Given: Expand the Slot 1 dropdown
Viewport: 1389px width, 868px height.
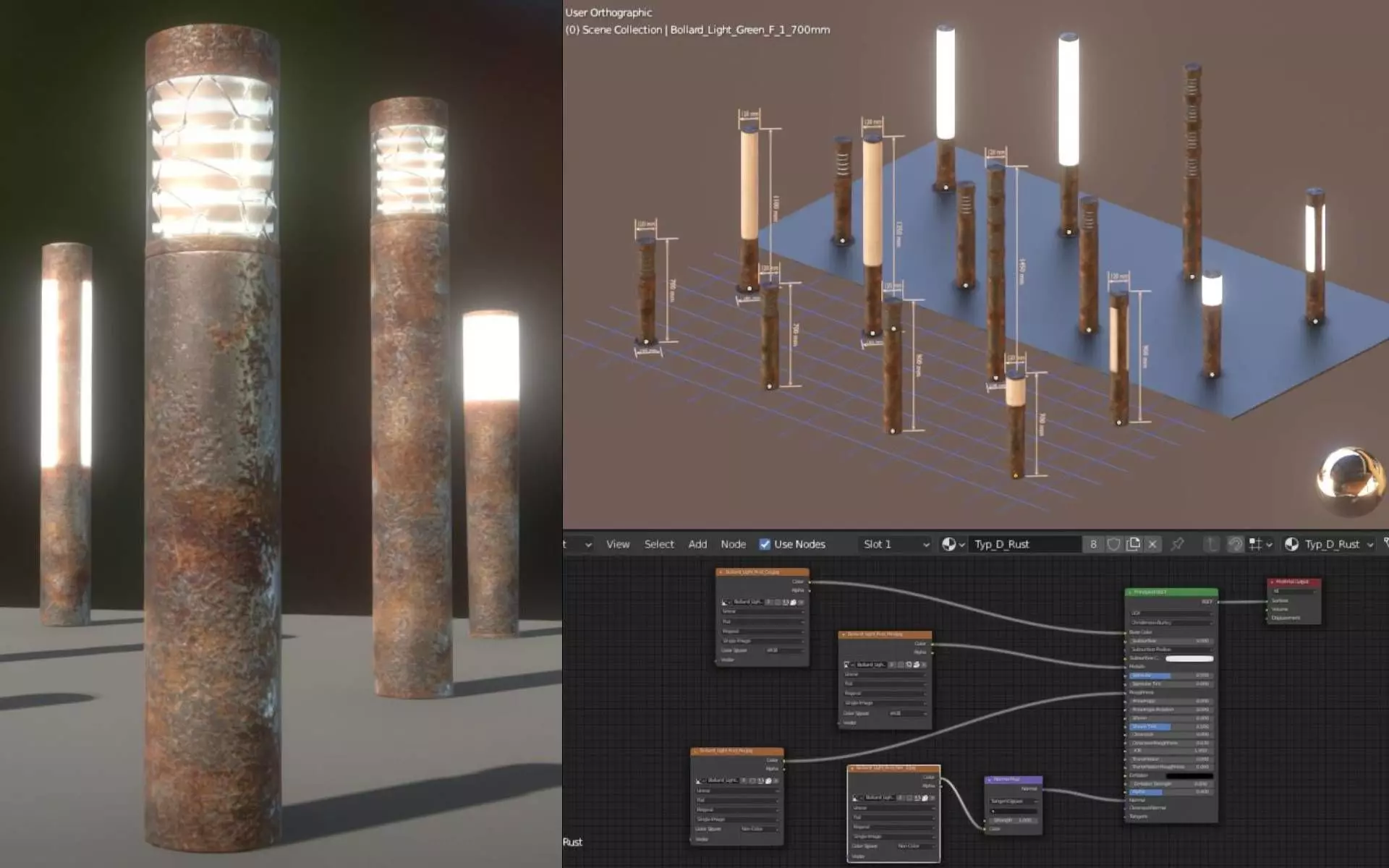Looking at the screenshot, I should coord(896,544).
